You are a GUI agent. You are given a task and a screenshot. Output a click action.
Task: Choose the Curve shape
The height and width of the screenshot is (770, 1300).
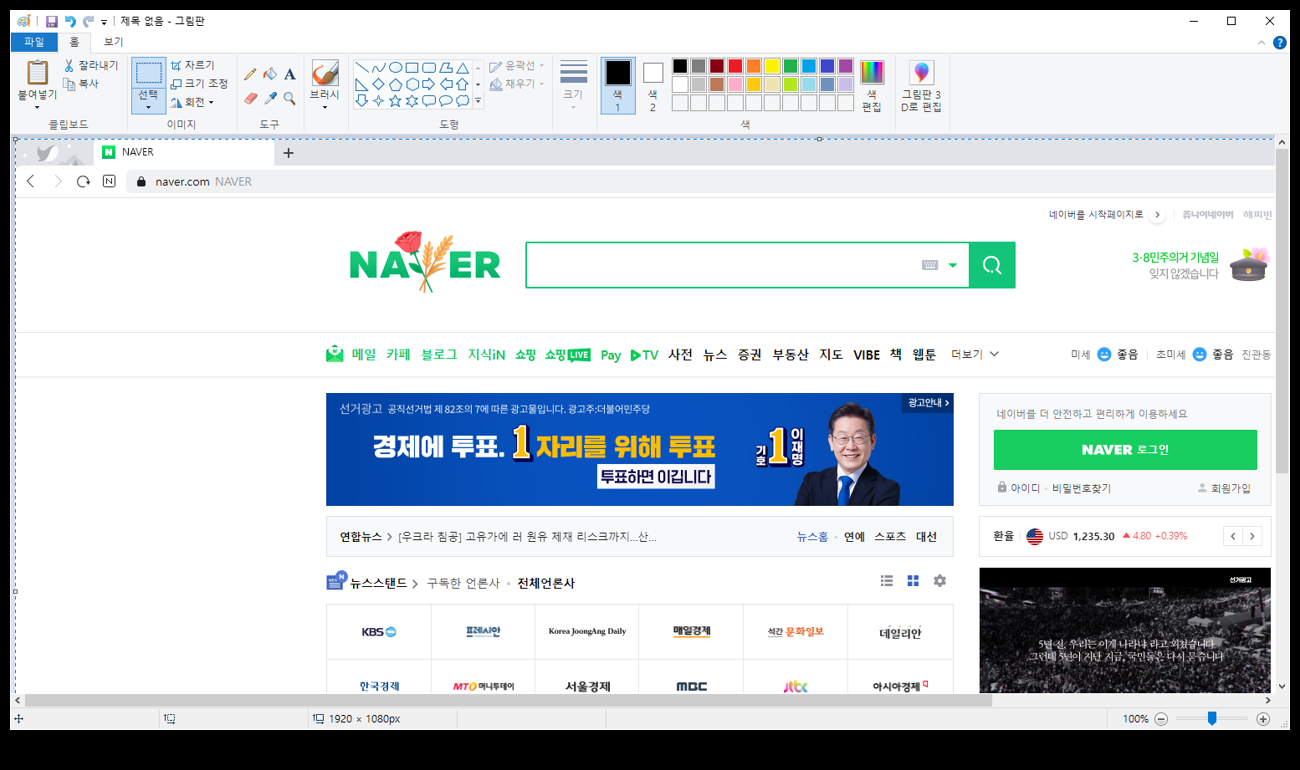coord(378,68)
